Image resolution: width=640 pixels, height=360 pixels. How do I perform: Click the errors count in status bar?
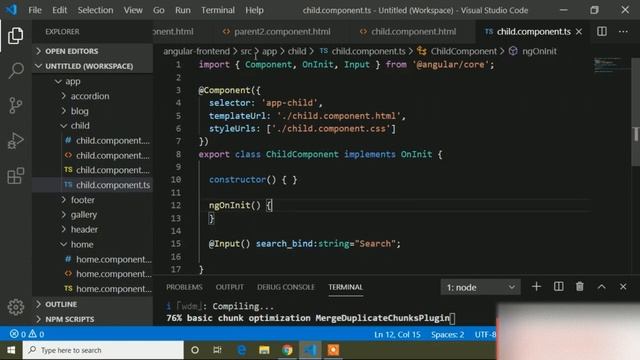coord(18,334)
